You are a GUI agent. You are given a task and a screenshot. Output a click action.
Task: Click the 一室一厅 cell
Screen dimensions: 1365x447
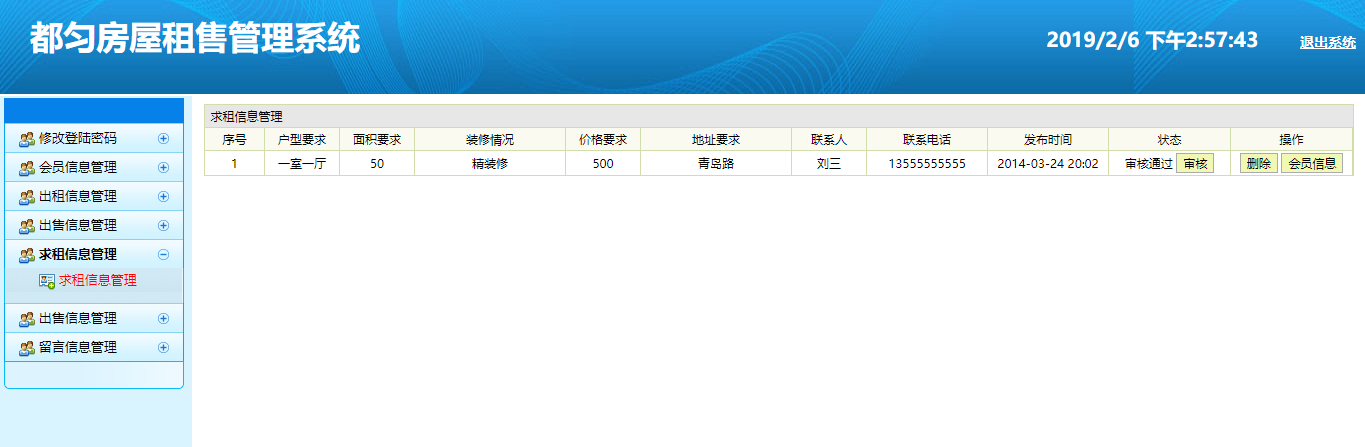(302, 163)
